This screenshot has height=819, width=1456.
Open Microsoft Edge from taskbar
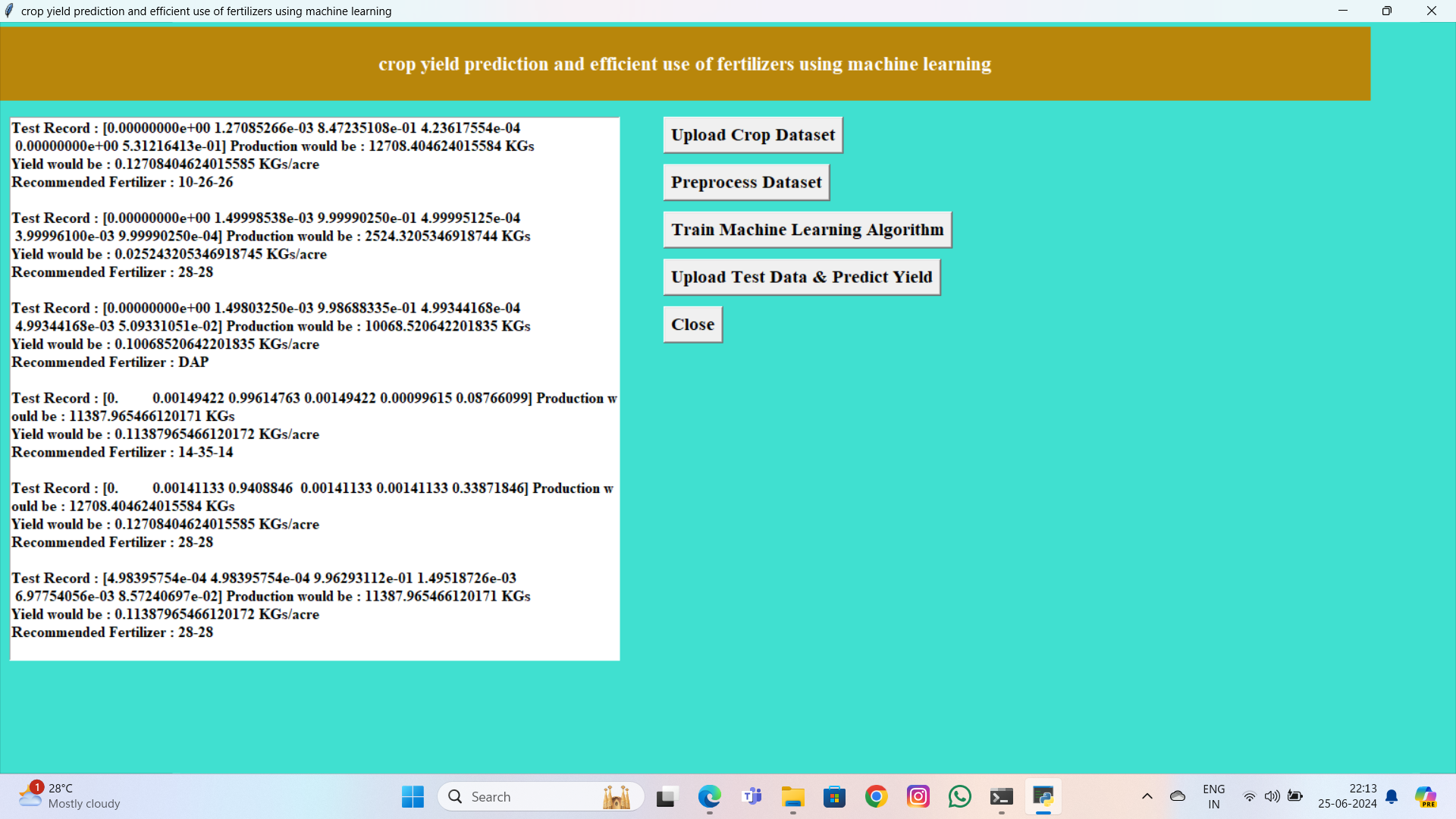point(709,797)
